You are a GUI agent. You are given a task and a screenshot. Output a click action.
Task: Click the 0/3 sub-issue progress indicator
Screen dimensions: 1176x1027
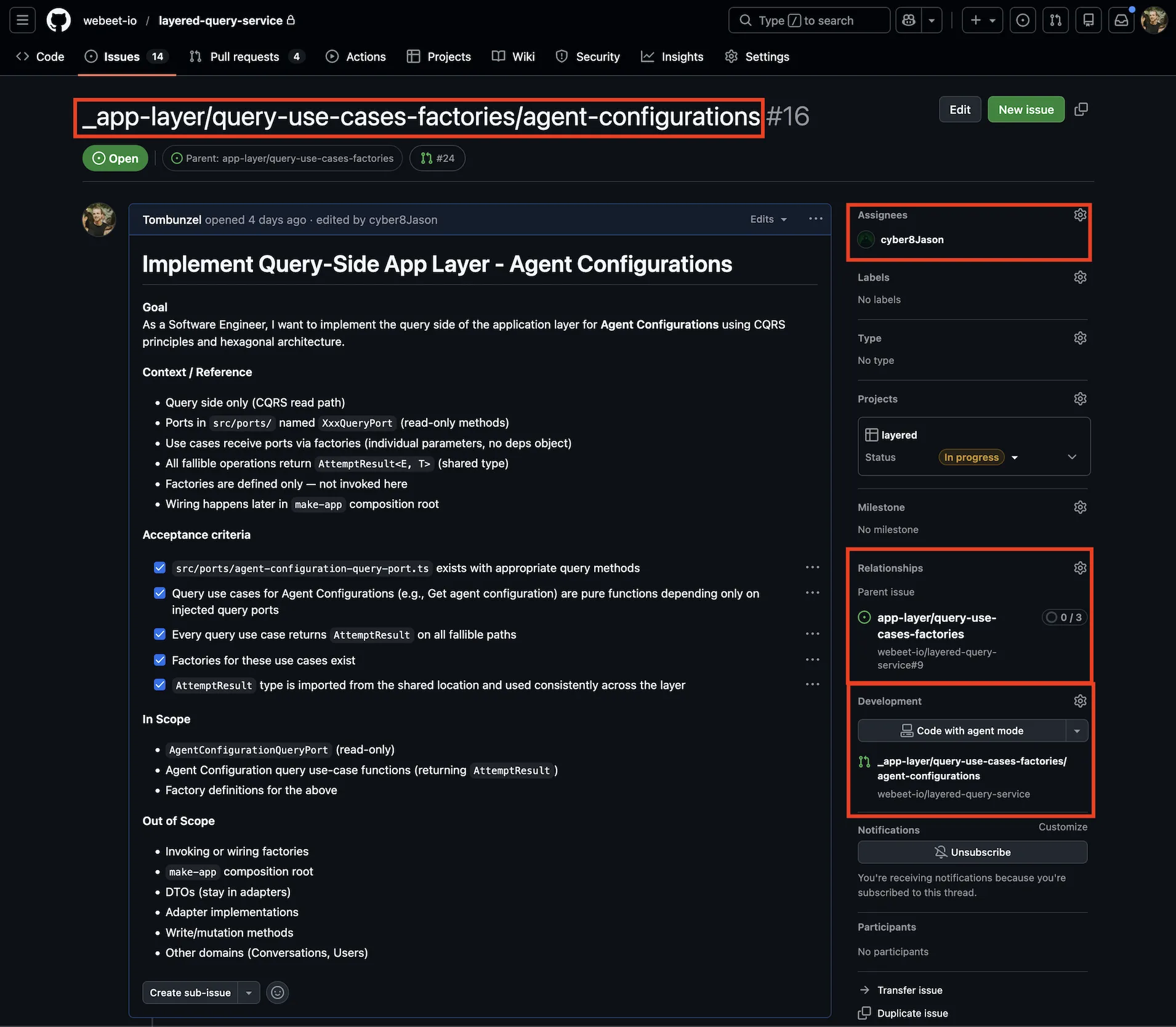click(x=1064, y=617)
